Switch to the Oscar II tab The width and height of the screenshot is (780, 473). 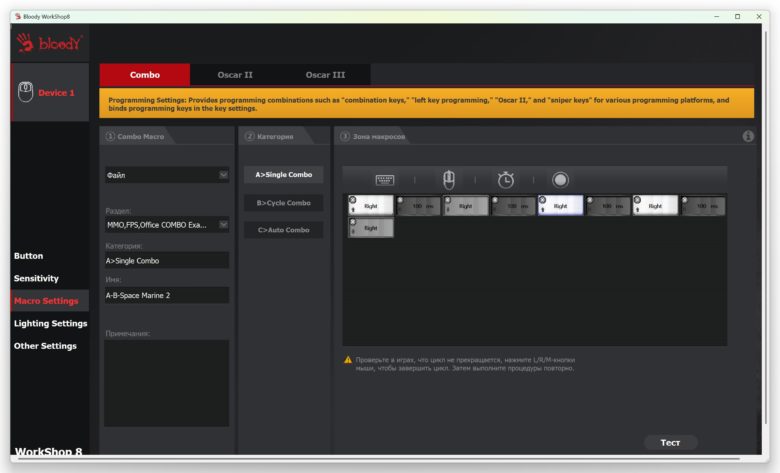tap(235, 75)
